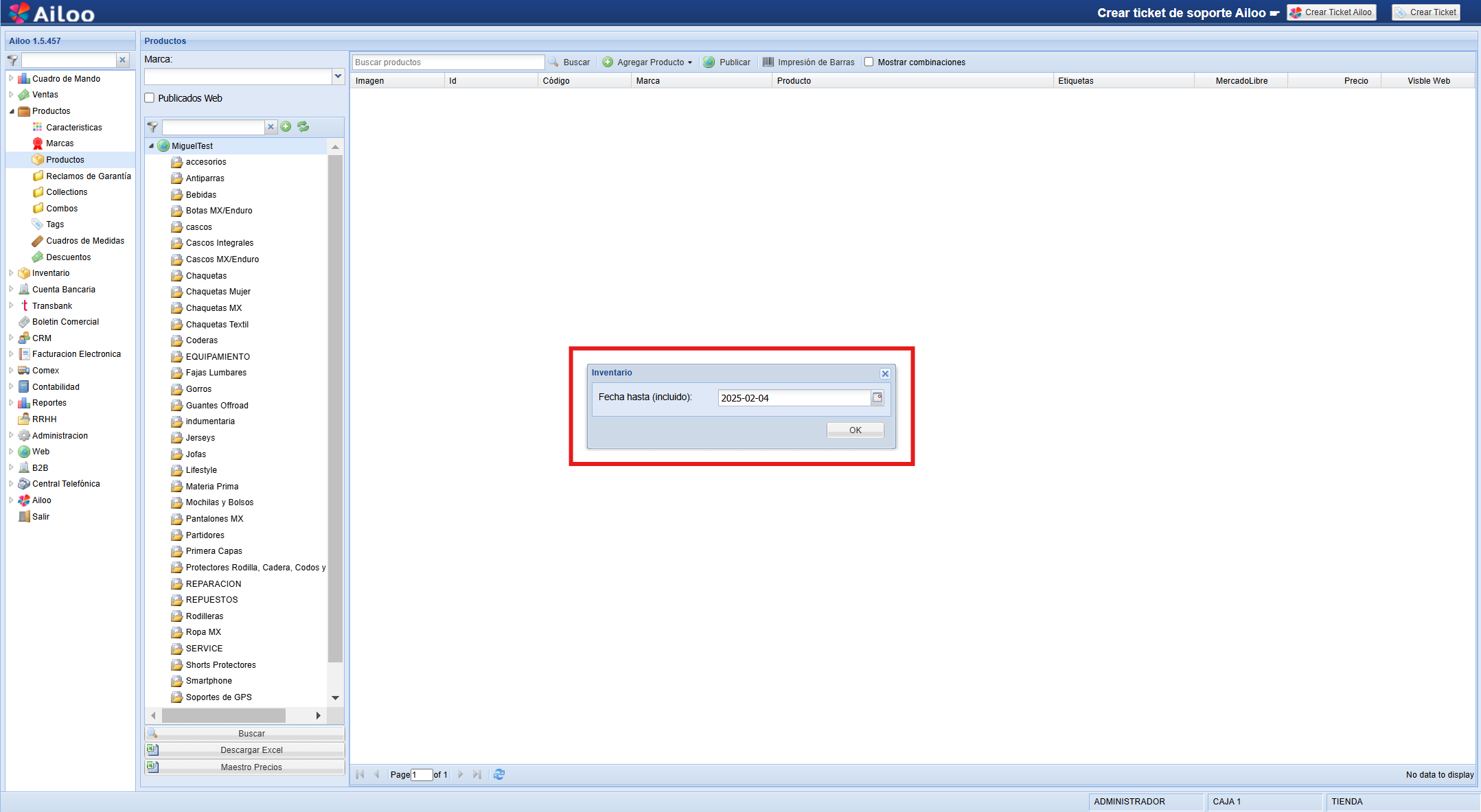Expand the Inventario tree node
This screenshot has width=1481, height=812.
[11, 273]
